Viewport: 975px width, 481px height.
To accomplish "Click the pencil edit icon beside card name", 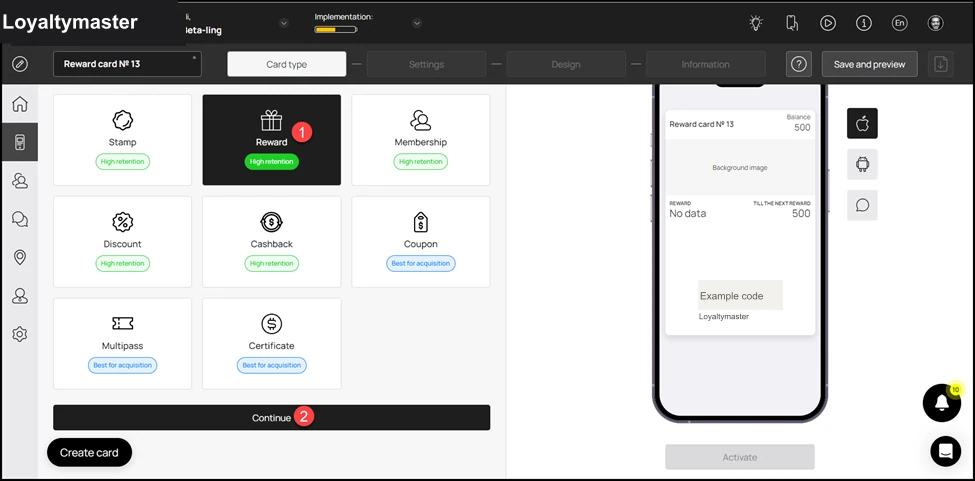I will pos(20,64).
